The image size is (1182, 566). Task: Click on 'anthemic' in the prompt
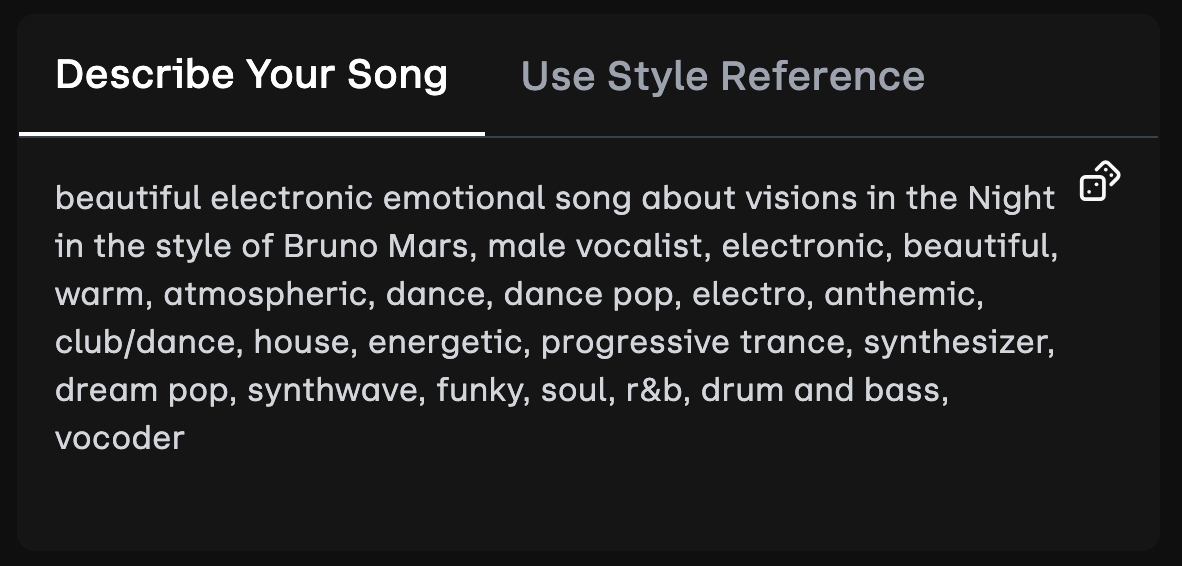900,294
